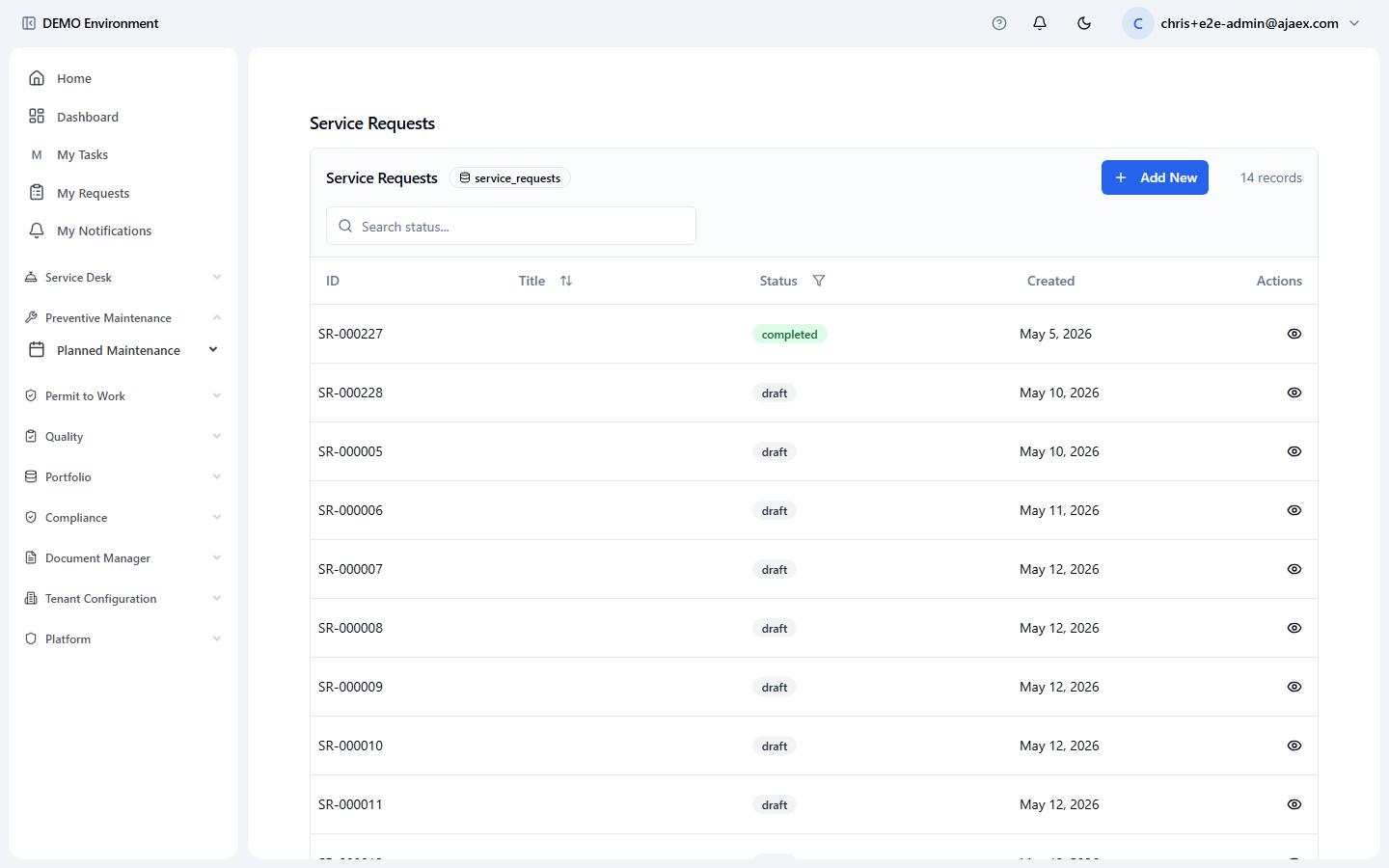The image size is (1389, 868).
Task: Click the user avatar circle C
Action: click(x=1138, y=23)
